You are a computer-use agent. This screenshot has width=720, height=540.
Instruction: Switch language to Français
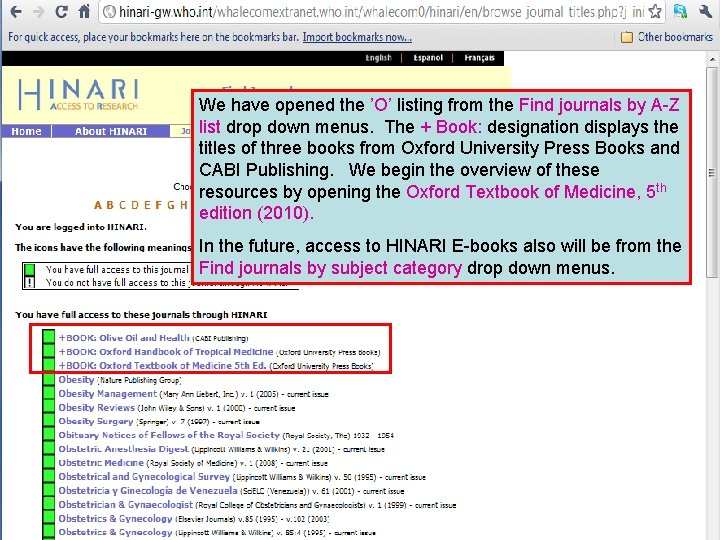[479, 58]
